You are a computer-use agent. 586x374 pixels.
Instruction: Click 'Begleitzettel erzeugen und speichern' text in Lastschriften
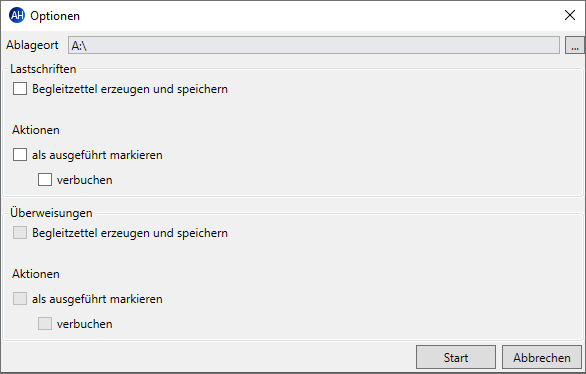pos(130,89)
